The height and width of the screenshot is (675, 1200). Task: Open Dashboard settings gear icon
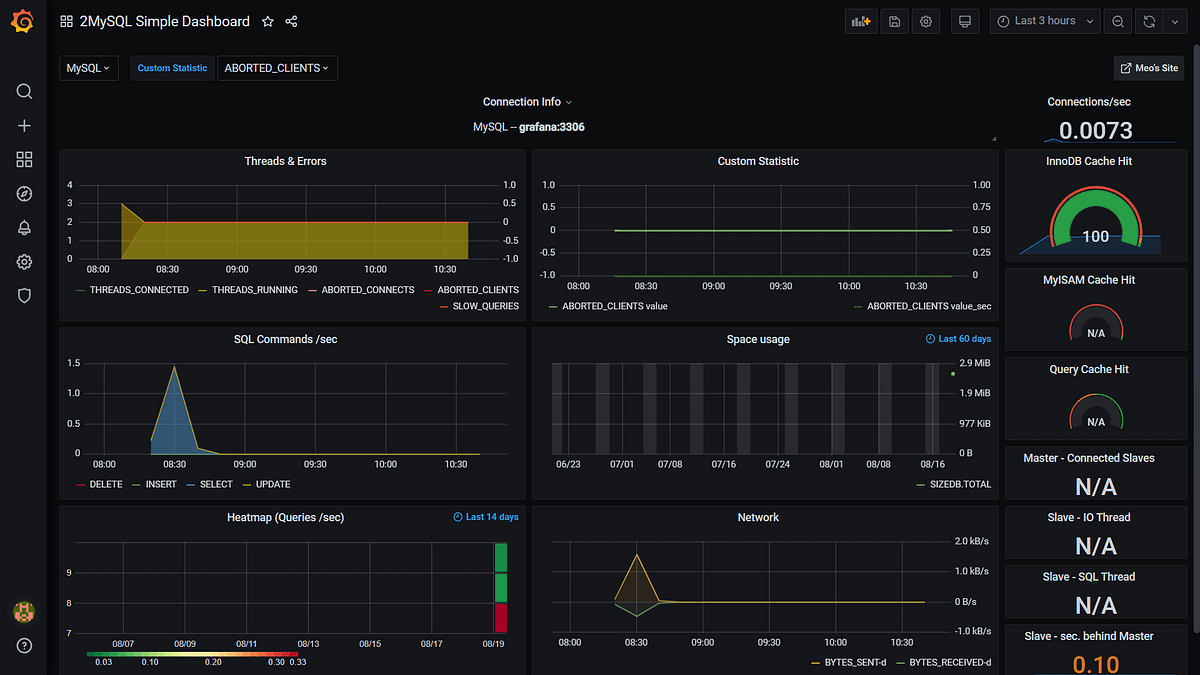[925, 20]
